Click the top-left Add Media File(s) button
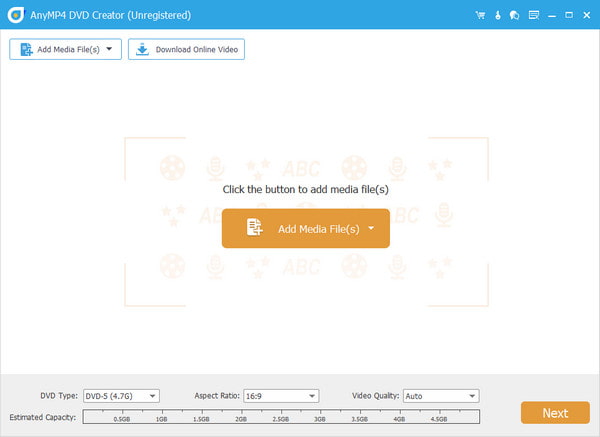 pyautogui.click(x=65, y=49)
